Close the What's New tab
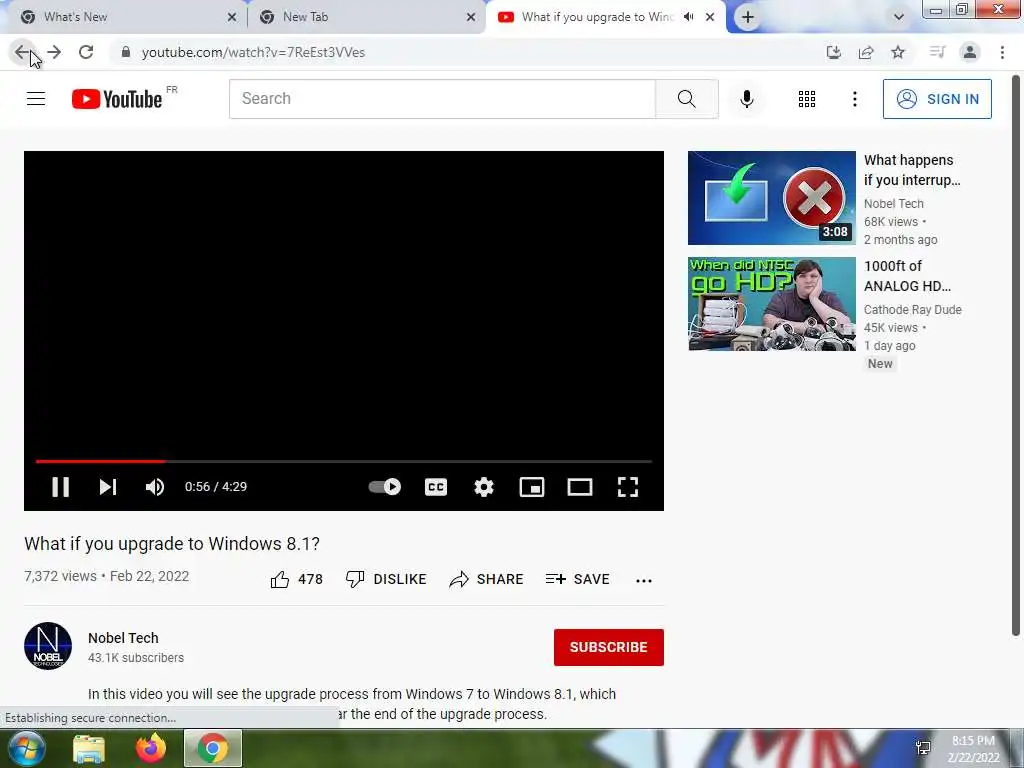The width and height of the screenshot is (1024, 768). [x=232, y=17]
